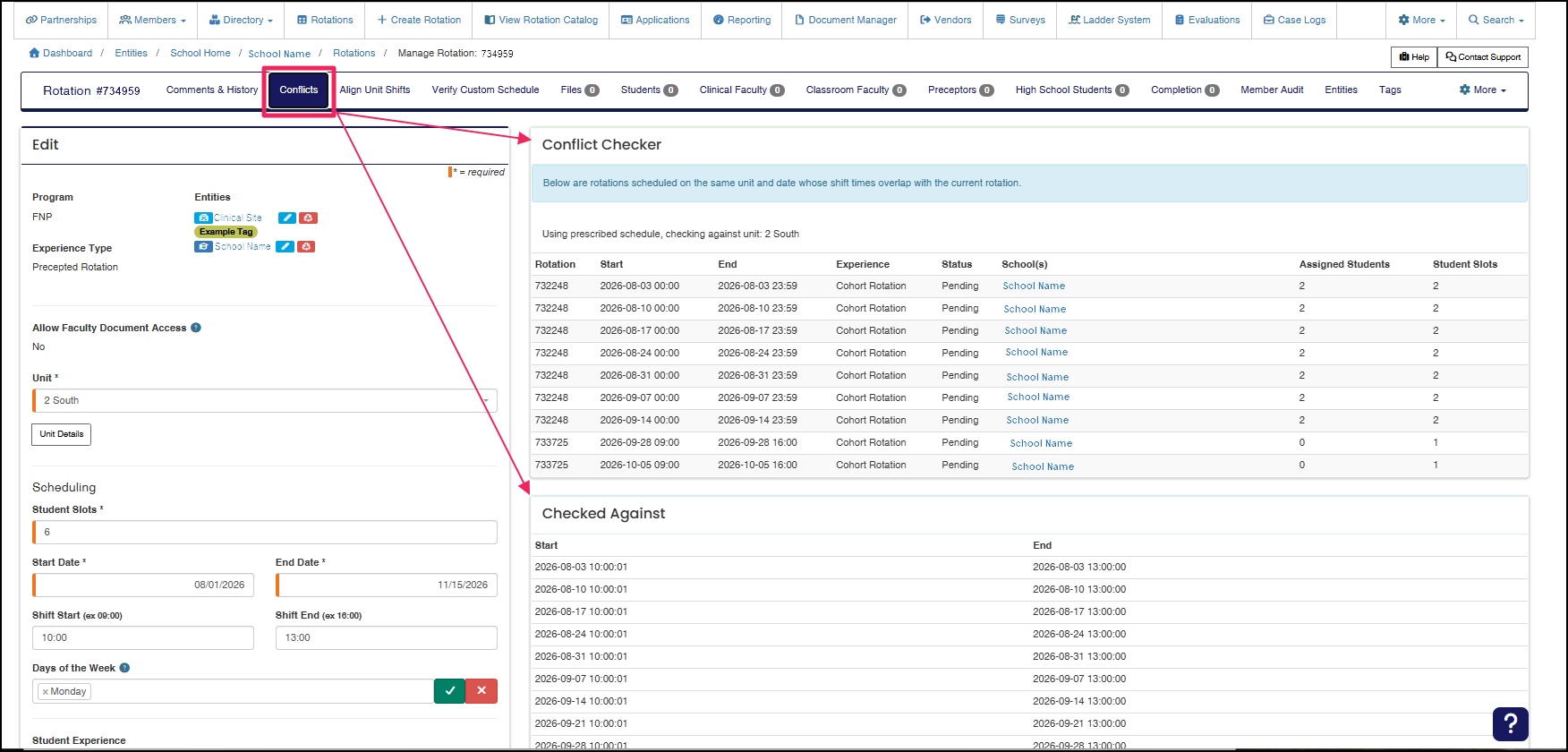Click Create Rotation in navigation bar
Screen dimensions: 1568x752
pos(419,20)
